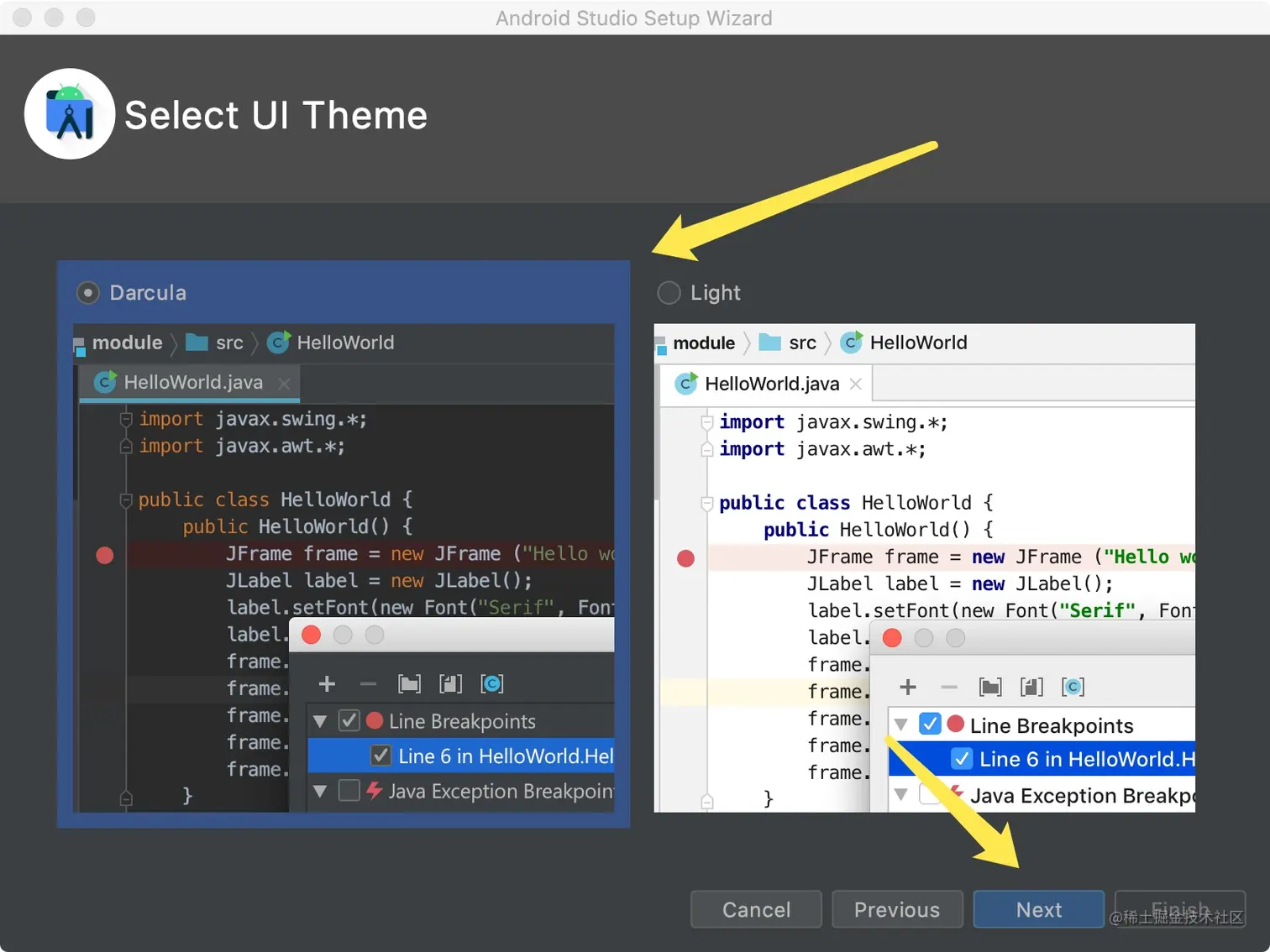This screenshot has width=1270, height=952.
Task: Select the Light theme radio button
Action: tap(669, 293)
